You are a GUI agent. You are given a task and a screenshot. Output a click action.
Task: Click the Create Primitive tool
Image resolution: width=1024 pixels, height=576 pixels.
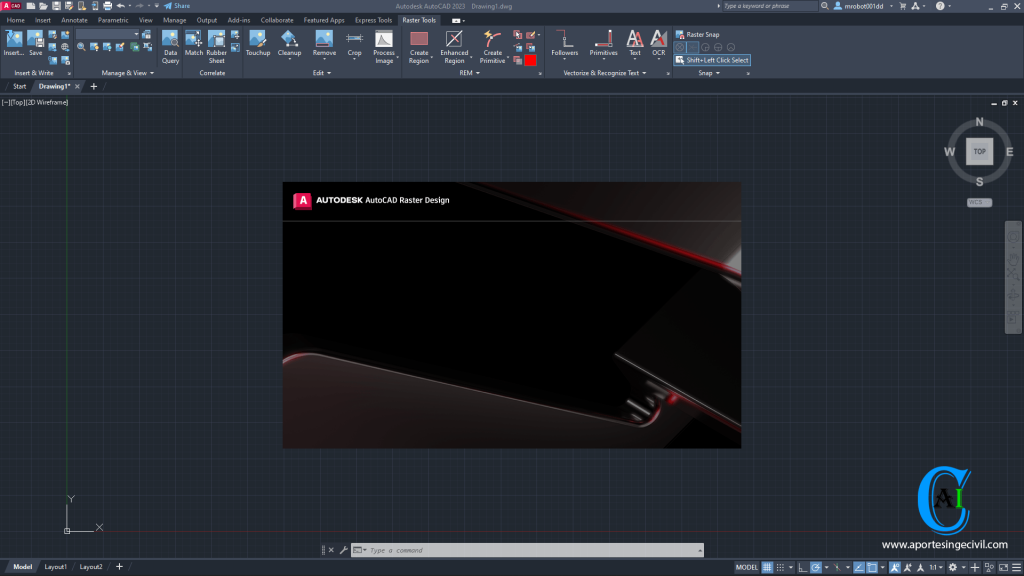(492, 47)
